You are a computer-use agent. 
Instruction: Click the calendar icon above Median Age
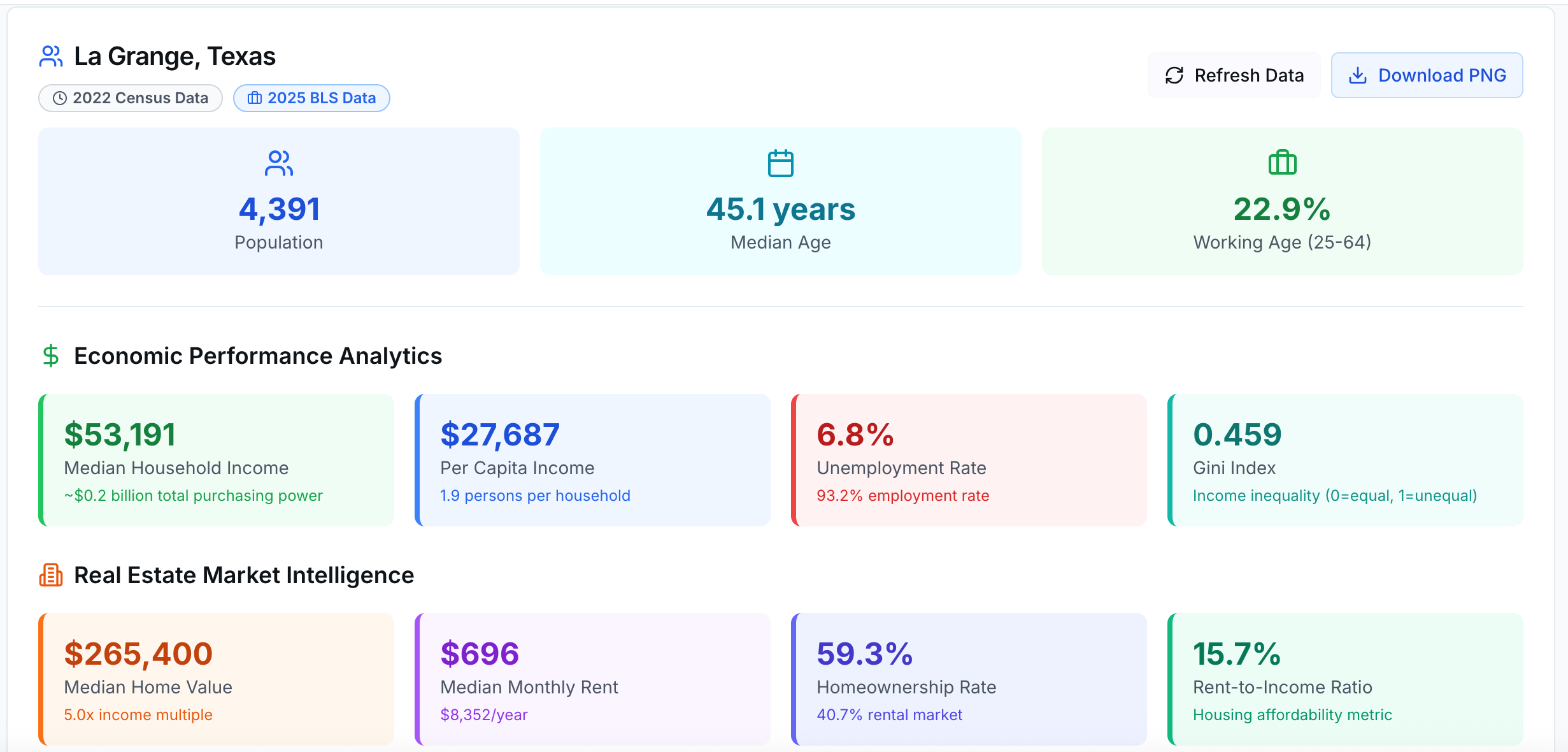pyautogui.click(x=780, y=163)
